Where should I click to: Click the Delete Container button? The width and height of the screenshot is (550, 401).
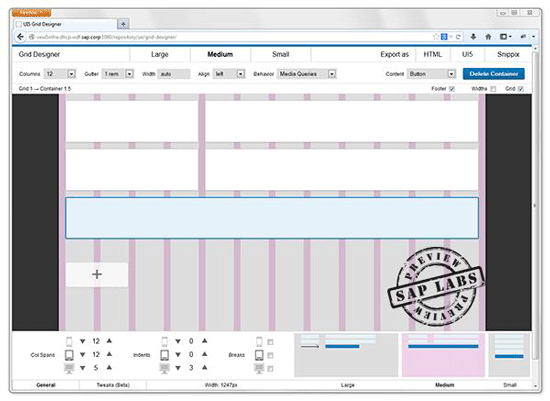[494, 74]
